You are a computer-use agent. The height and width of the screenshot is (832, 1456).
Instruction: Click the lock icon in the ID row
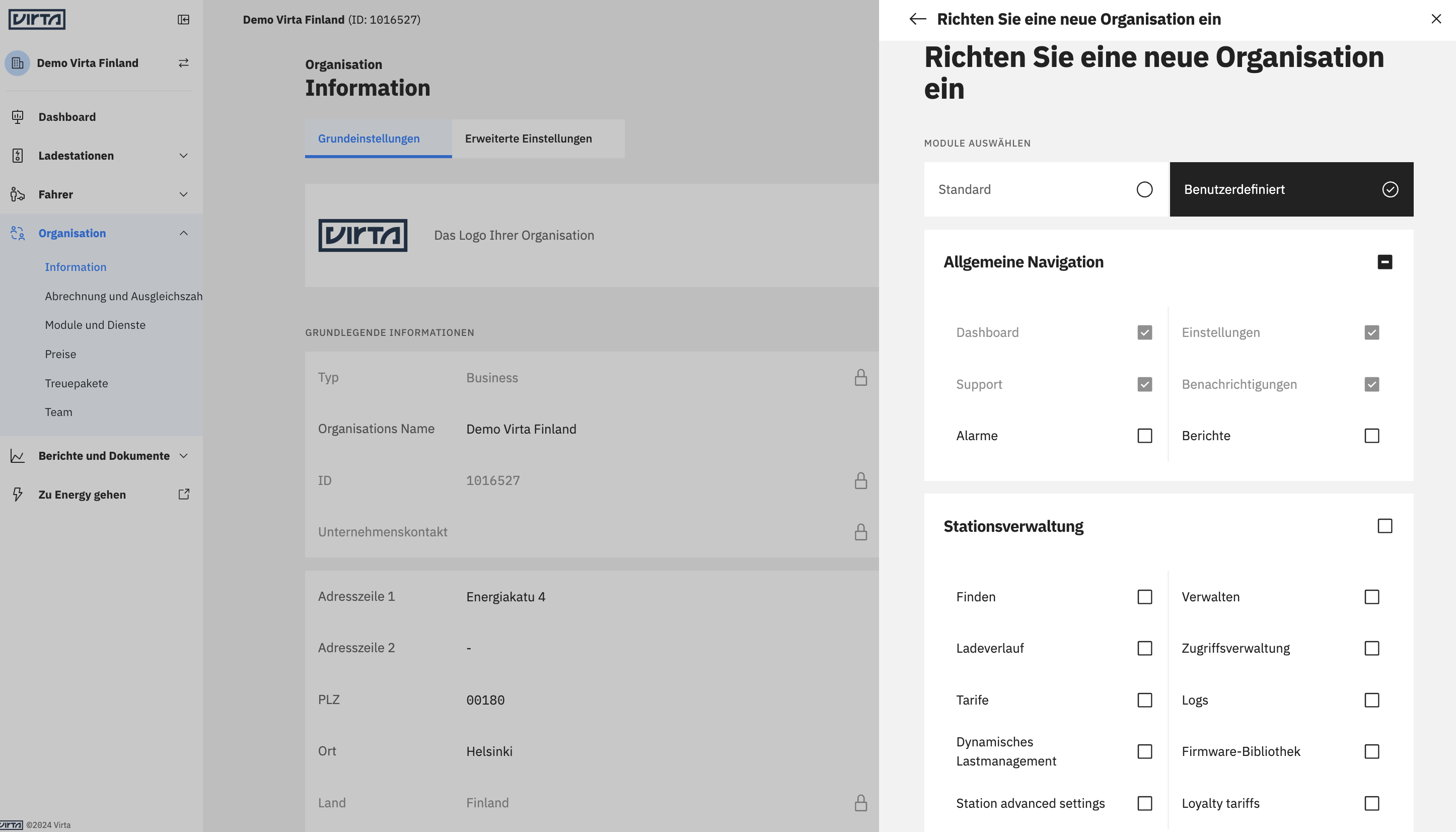pyautogui.click(x=861, y=480)
